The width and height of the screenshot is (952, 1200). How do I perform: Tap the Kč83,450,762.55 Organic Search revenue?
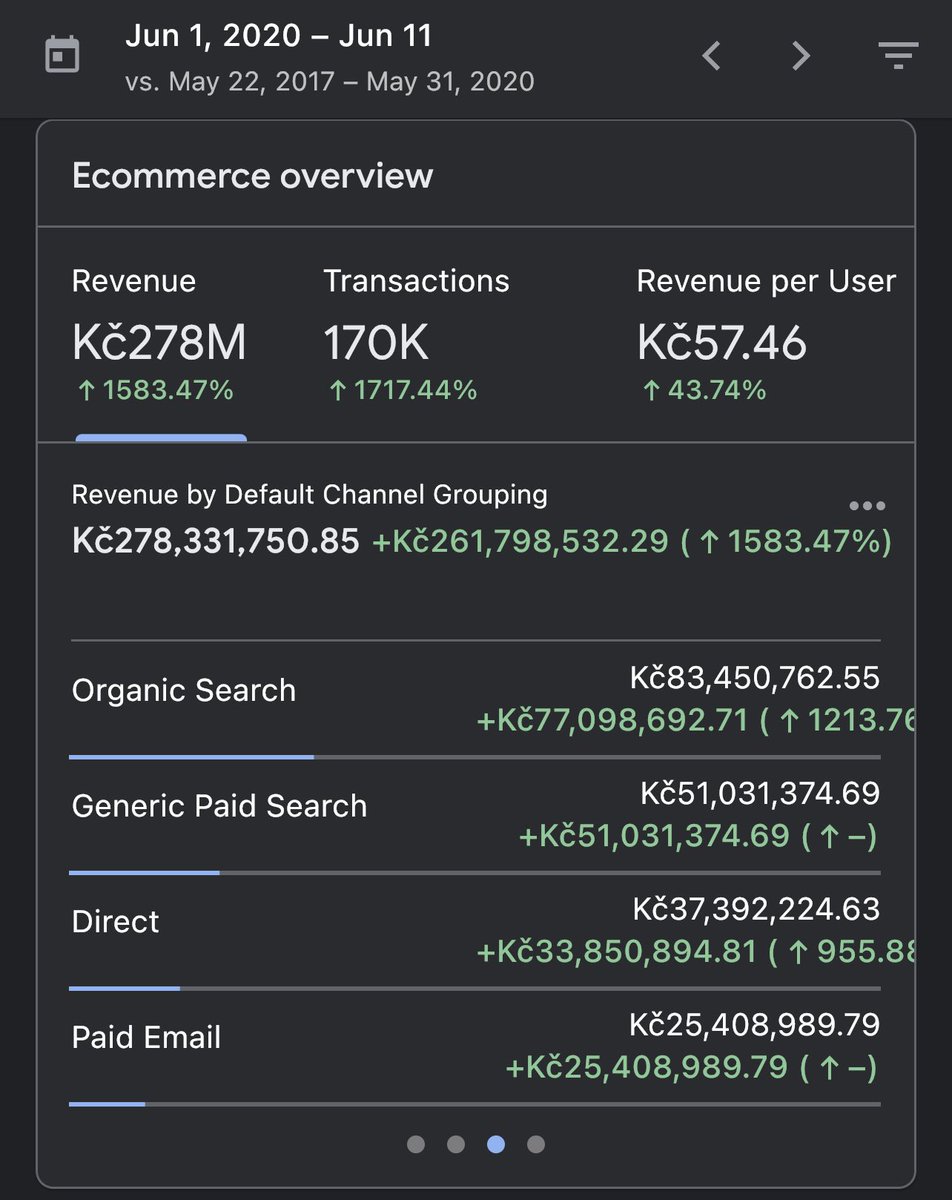pos(755,678)
